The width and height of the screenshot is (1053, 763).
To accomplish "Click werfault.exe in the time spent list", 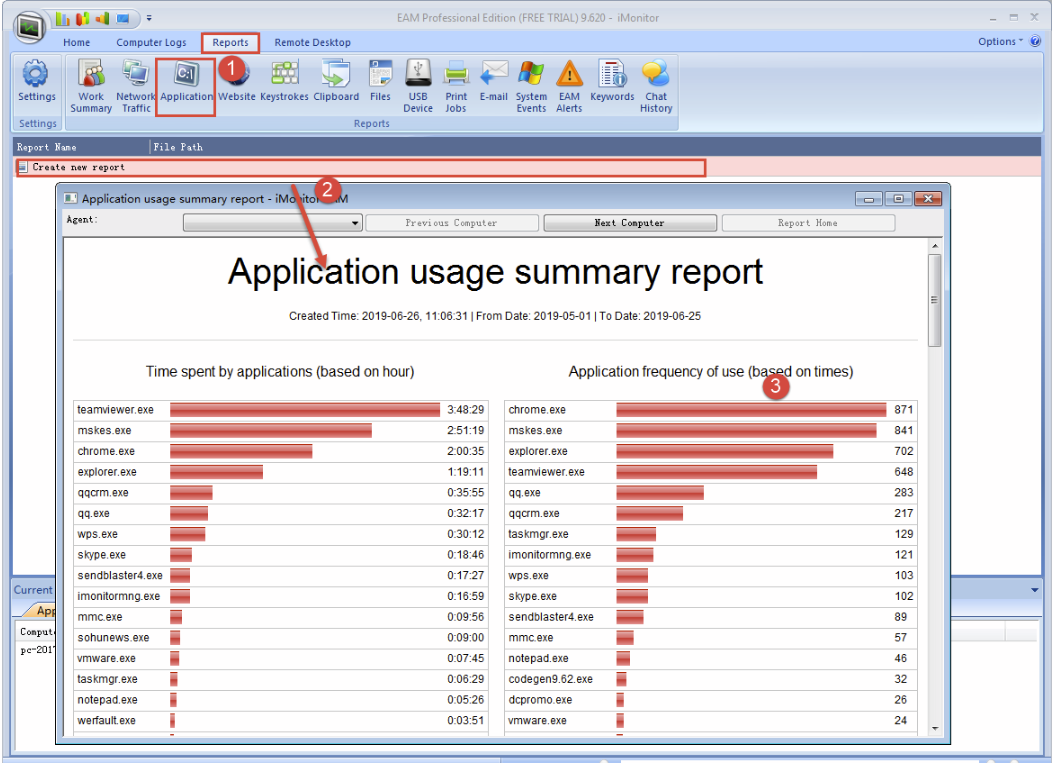I will click(106, 720).
